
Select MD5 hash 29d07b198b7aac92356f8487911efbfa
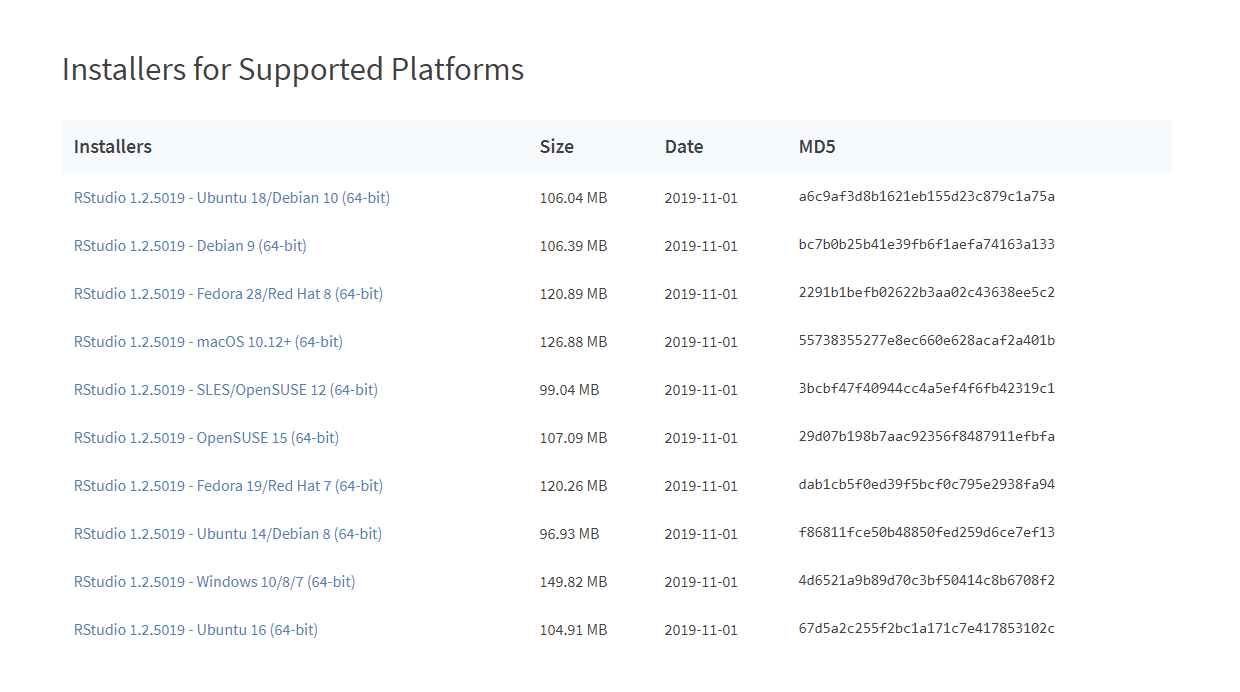pyautogui.click(x=927, y=437)
